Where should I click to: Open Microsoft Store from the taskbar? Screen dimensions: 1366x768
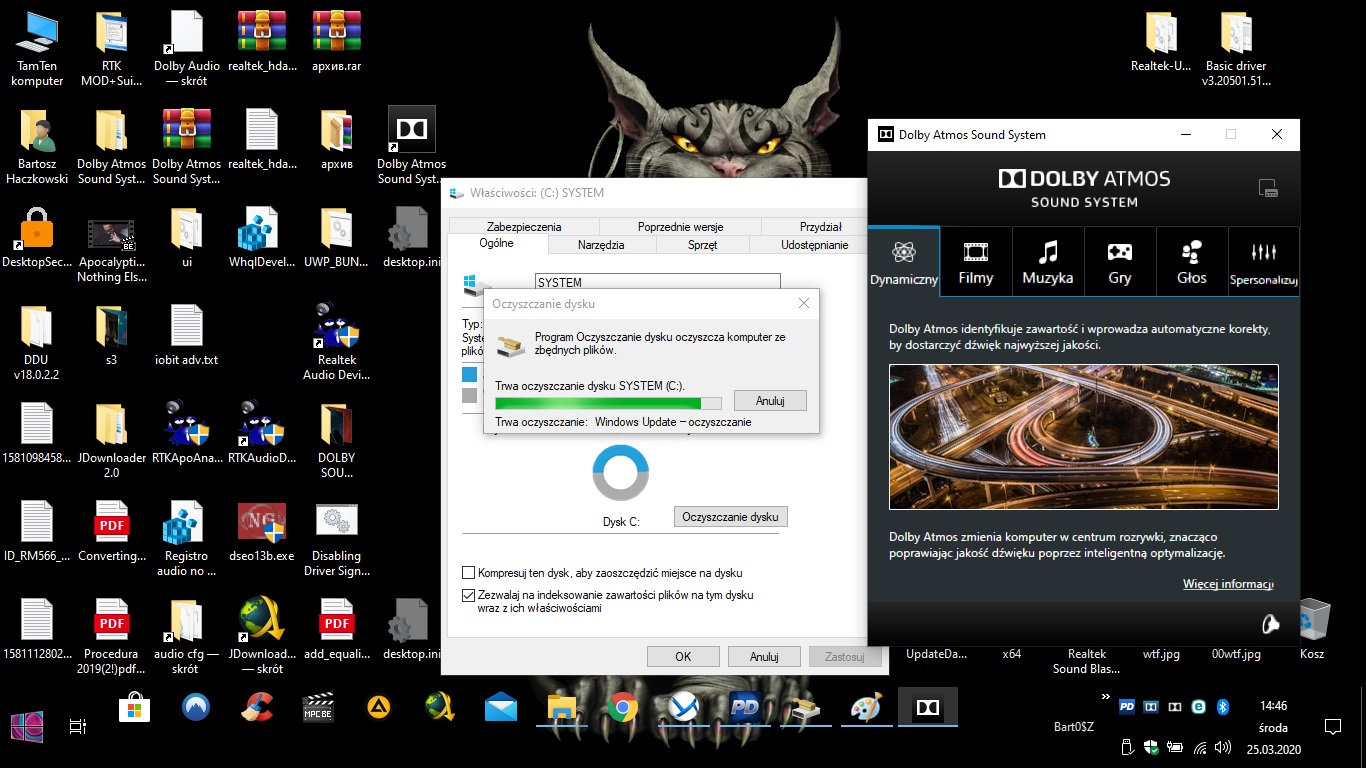(135, 708)
